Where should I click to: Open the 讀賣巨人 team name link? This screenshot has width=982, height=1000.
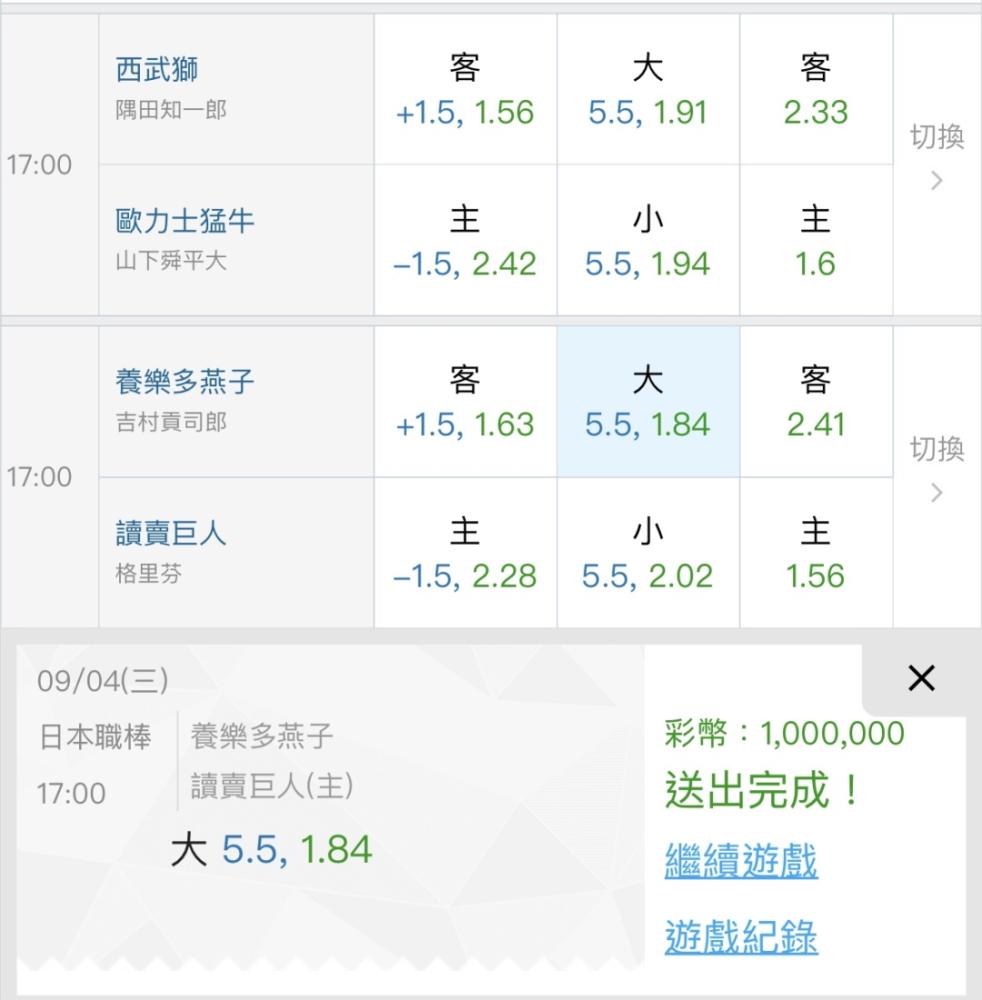pos(171,533)
